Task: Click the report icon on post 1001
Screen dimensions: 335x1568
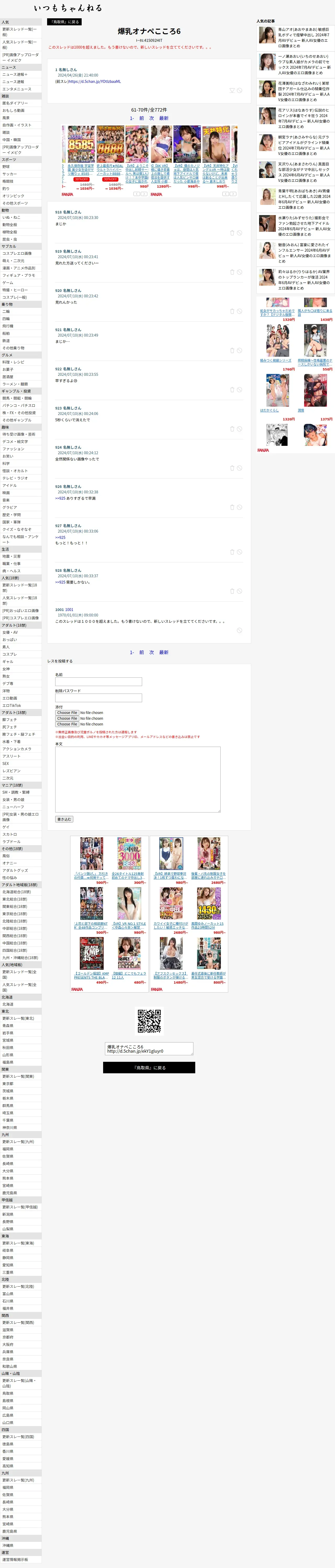Action: (239, 631)
